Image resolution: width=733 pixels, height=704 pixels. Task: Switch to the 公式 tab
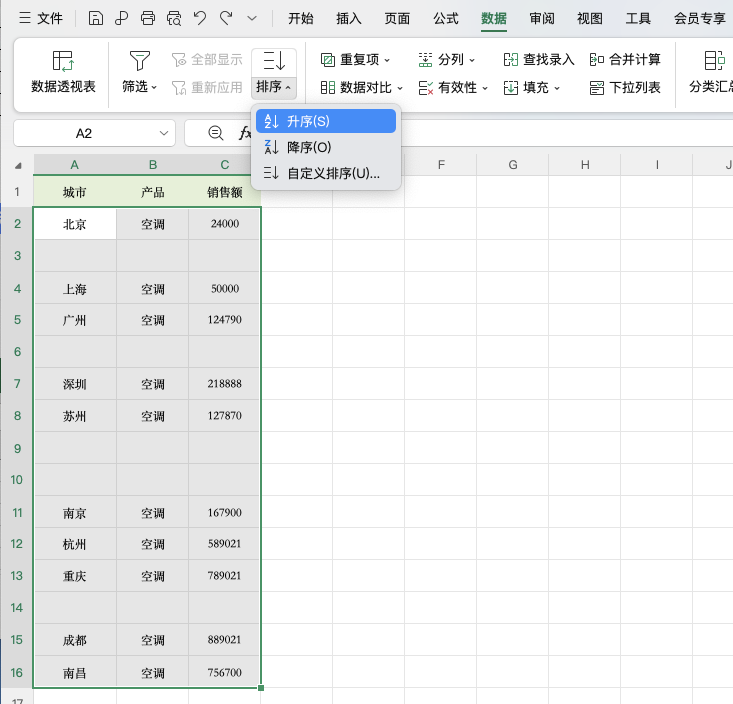tap(446, 19)
